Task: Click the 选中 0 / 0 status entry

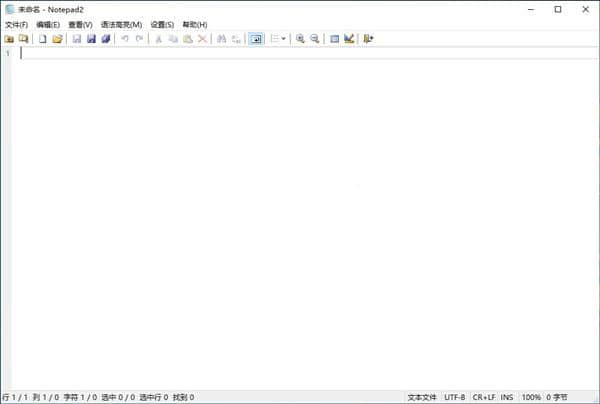Action: click(118, 397)
